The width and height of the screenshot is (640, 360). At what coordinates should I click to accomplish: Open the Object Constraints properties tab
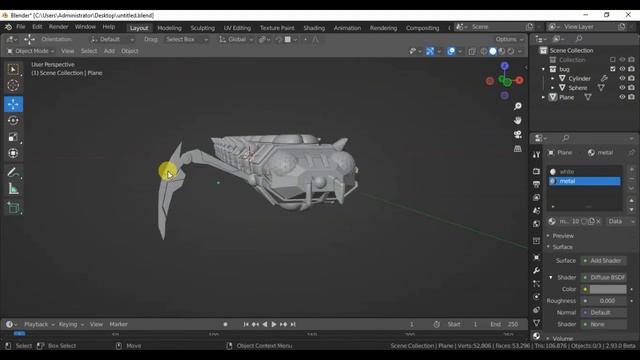pos(536,310)
